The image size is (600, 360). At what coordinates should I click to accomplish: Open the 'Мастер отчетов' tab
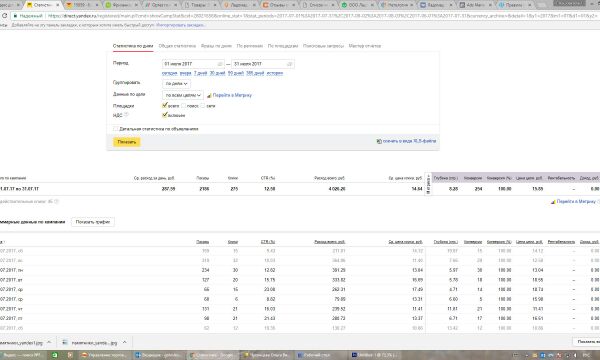pyautogui.click(x=365, y=46)
